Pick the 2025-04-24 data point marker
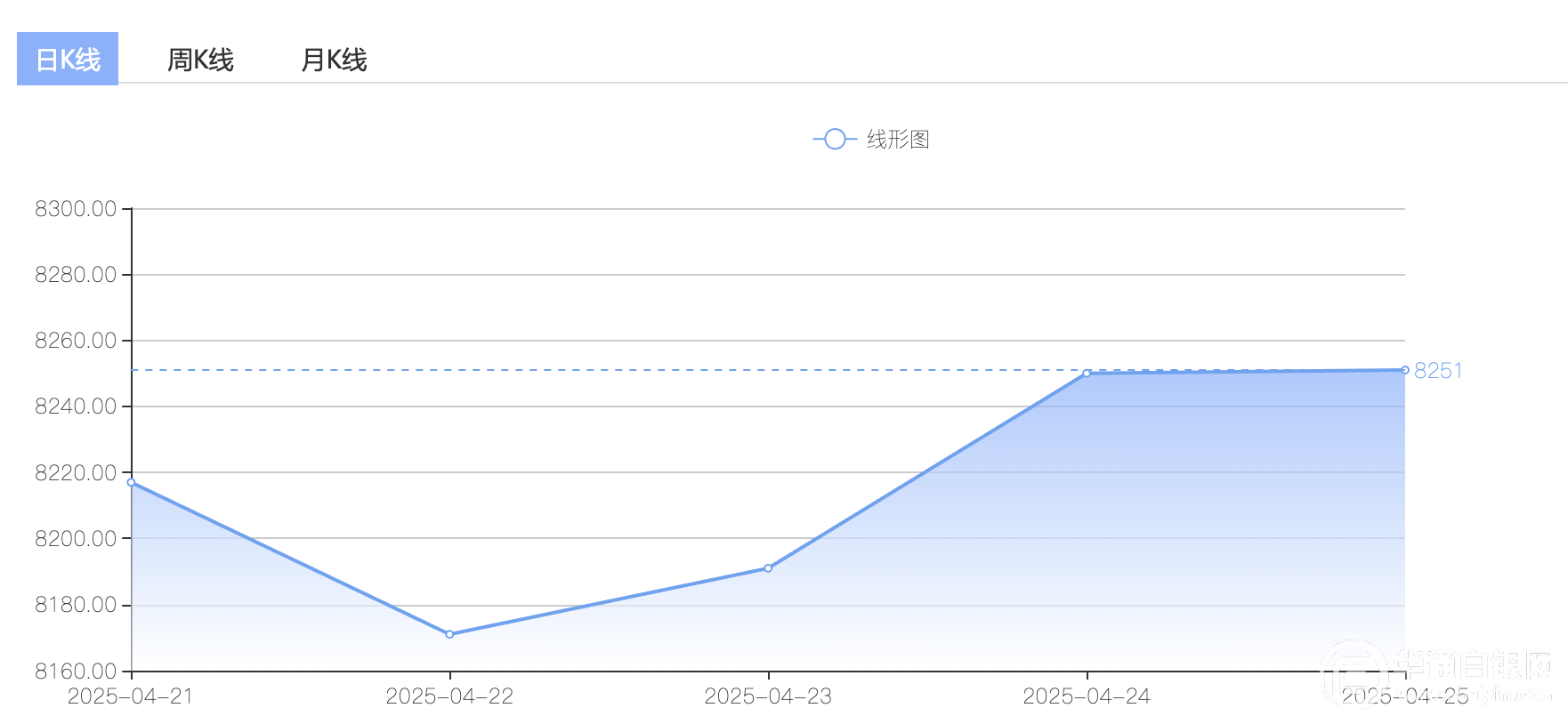 click(x=1087, y=374)
